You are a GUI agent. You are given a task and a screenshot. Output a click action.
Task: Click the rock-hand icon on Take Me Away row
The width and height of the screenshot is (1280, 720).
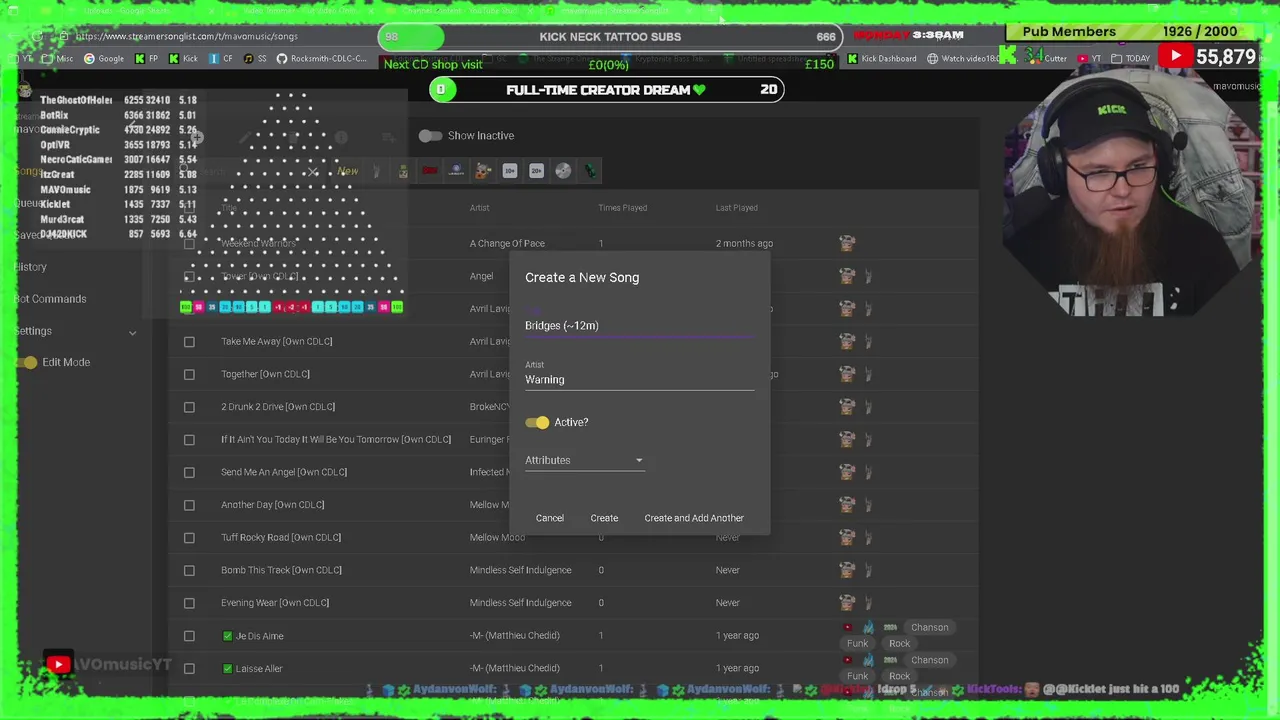[868, 341]
